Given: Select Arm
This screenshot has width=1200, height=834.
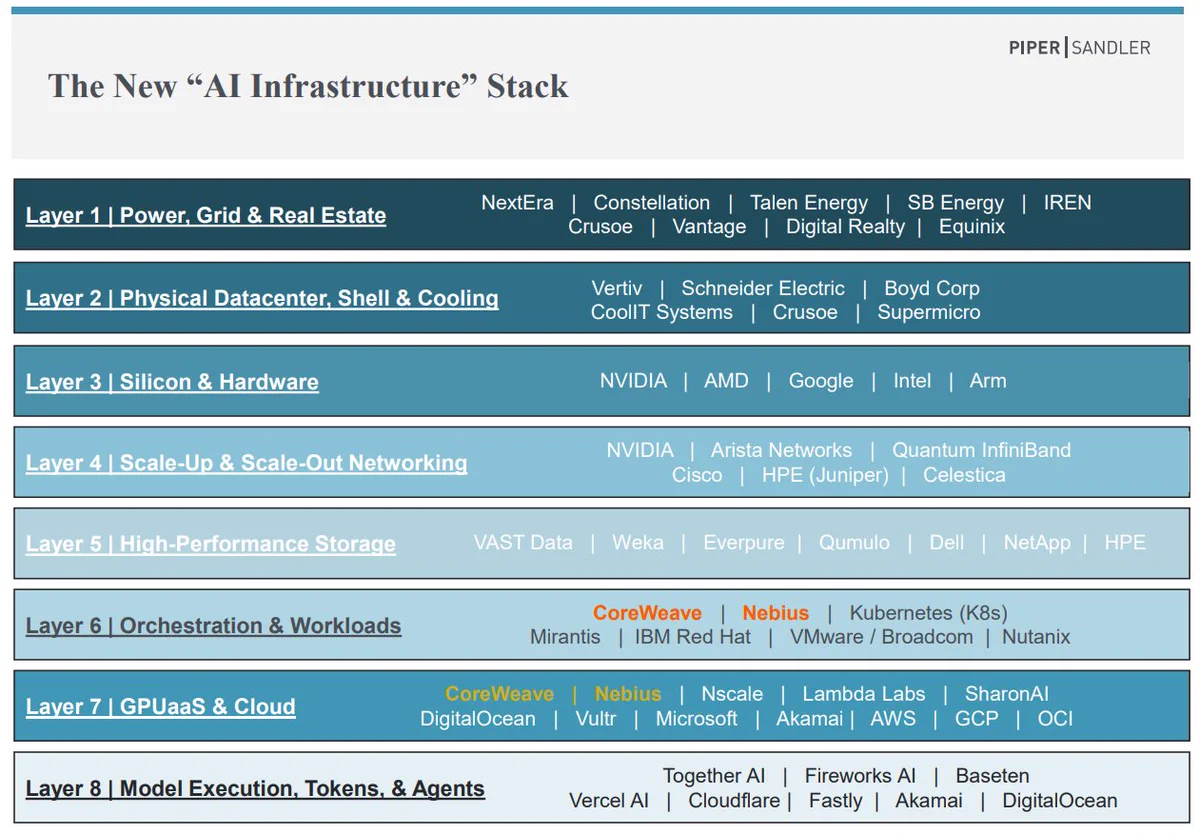Looking at the screenshot, I should [x=988, y=381].
